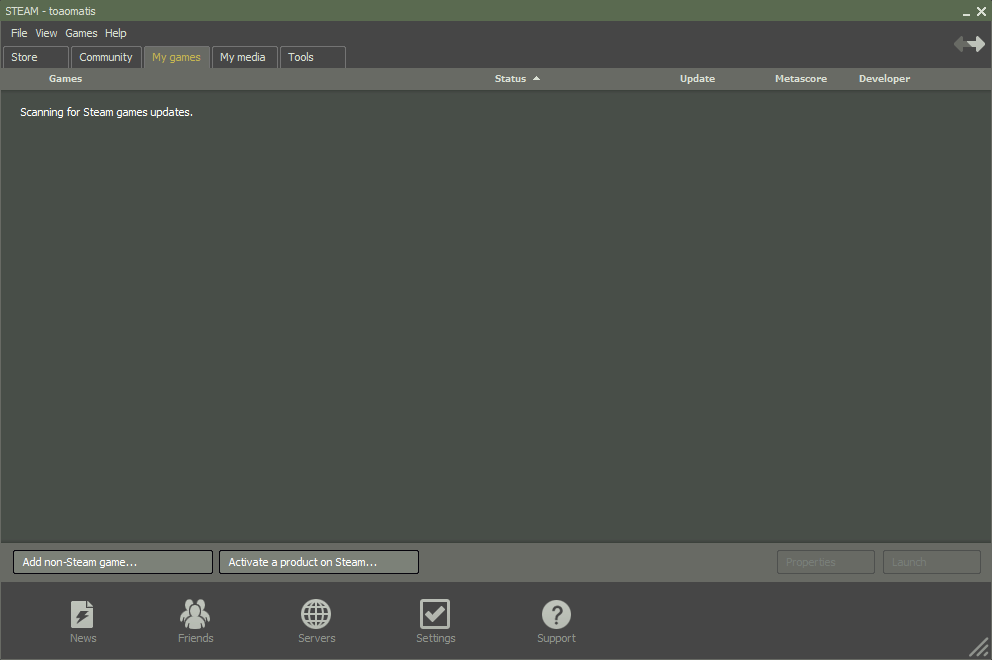Click the 'STEAM - toaomatis' title text
This screenshot has width=992, height=660.
pyautogui.click(x=51, y=11)
